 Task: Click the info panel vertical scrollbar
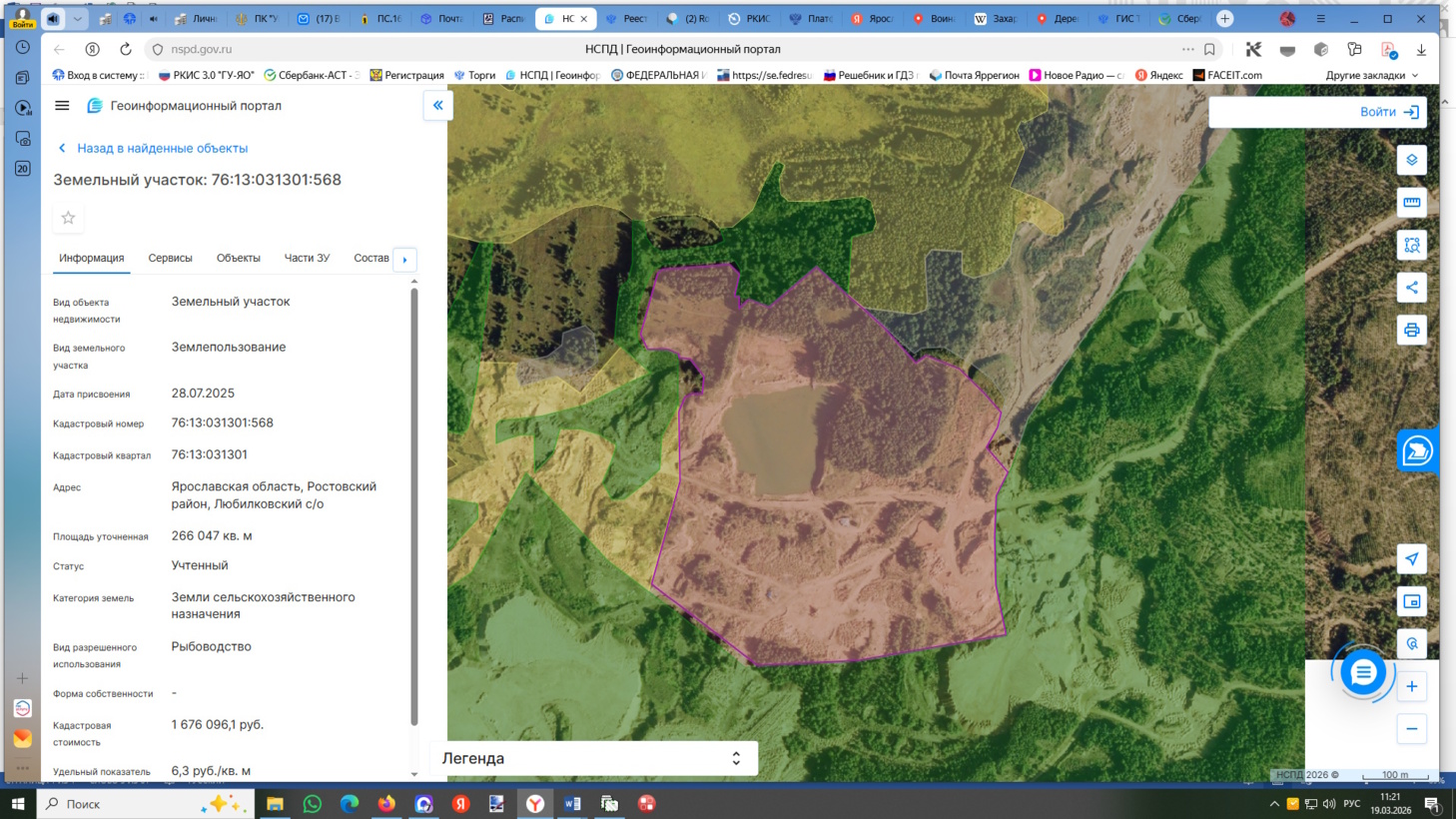coord(414,499)
